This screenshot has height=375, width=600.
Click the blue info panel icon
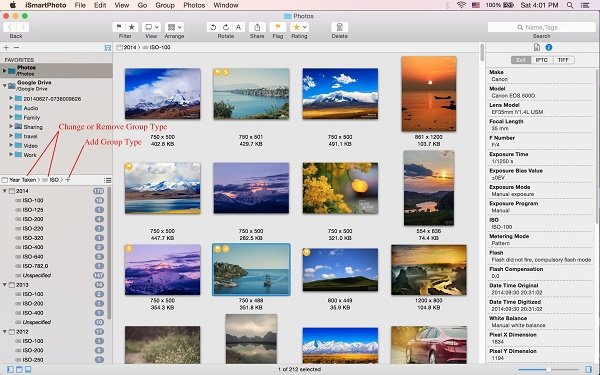(549, 47)
